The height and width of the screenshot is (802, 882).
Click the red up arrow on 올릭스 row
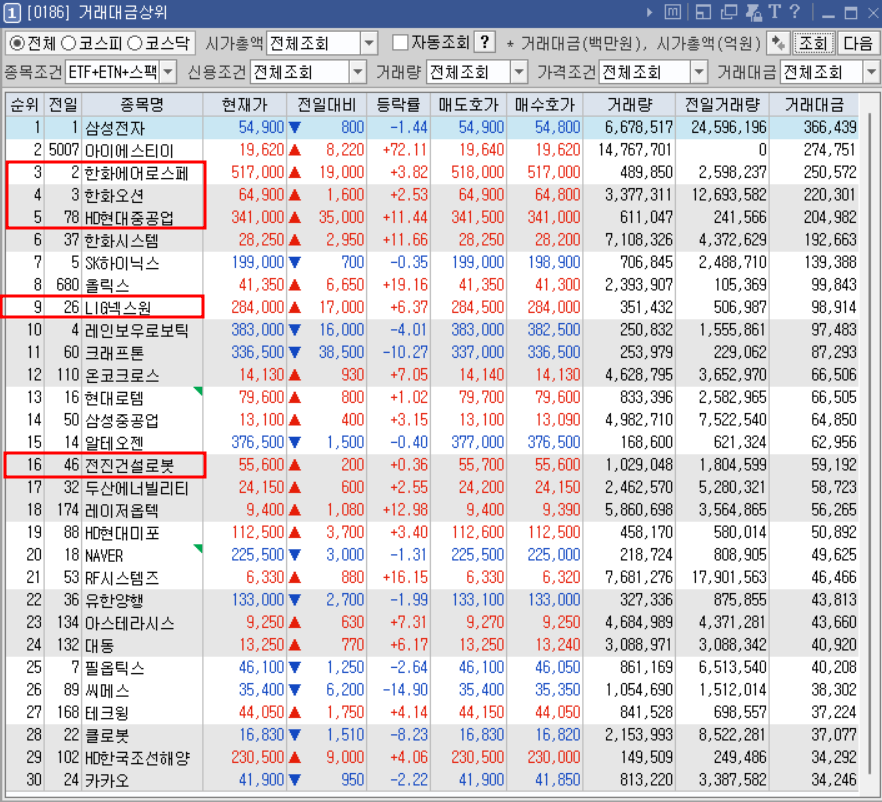point(294,285)
